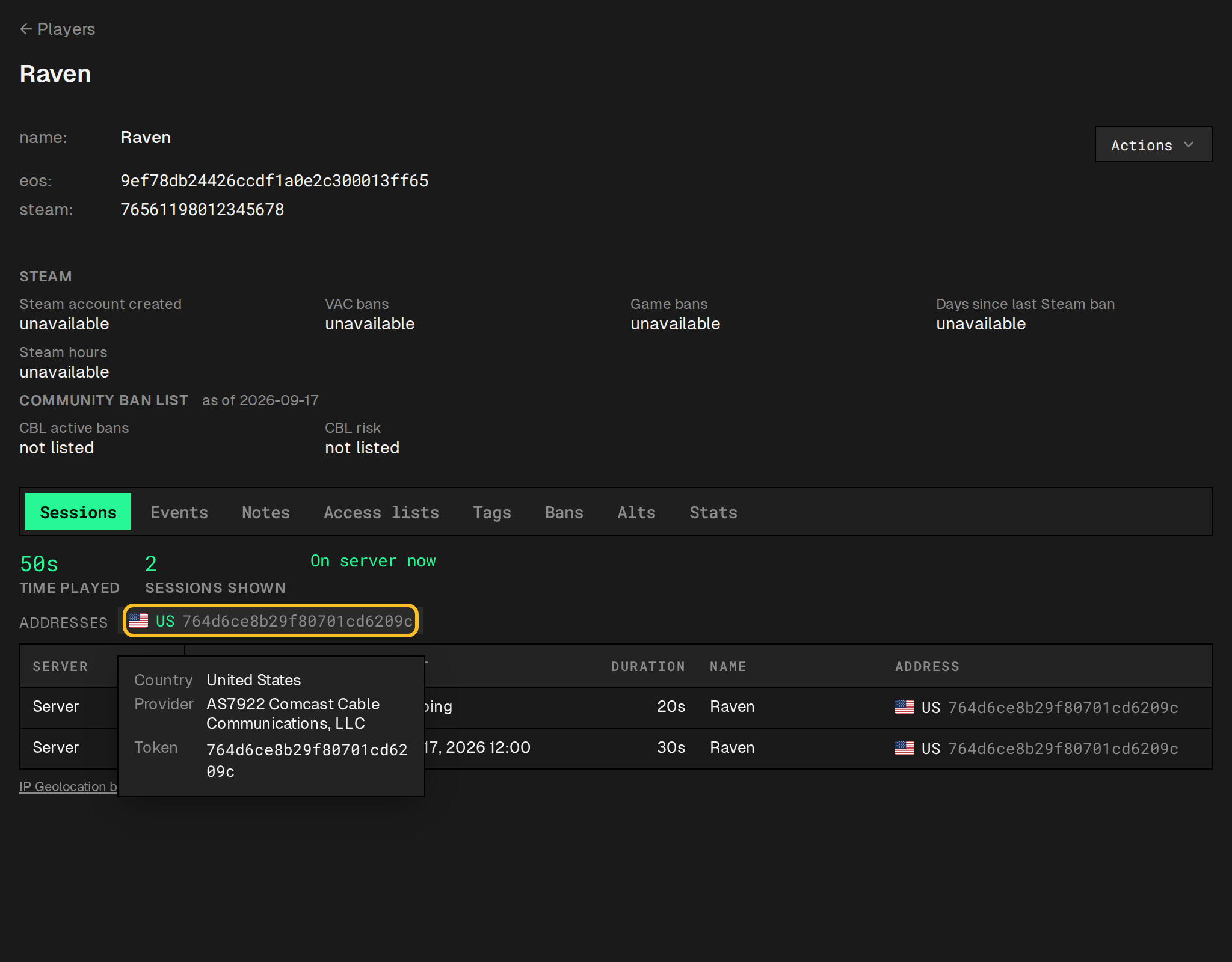The image size is (1232, 962).
Task: Switch to the Sessions tab
Action: coord(78,512)
